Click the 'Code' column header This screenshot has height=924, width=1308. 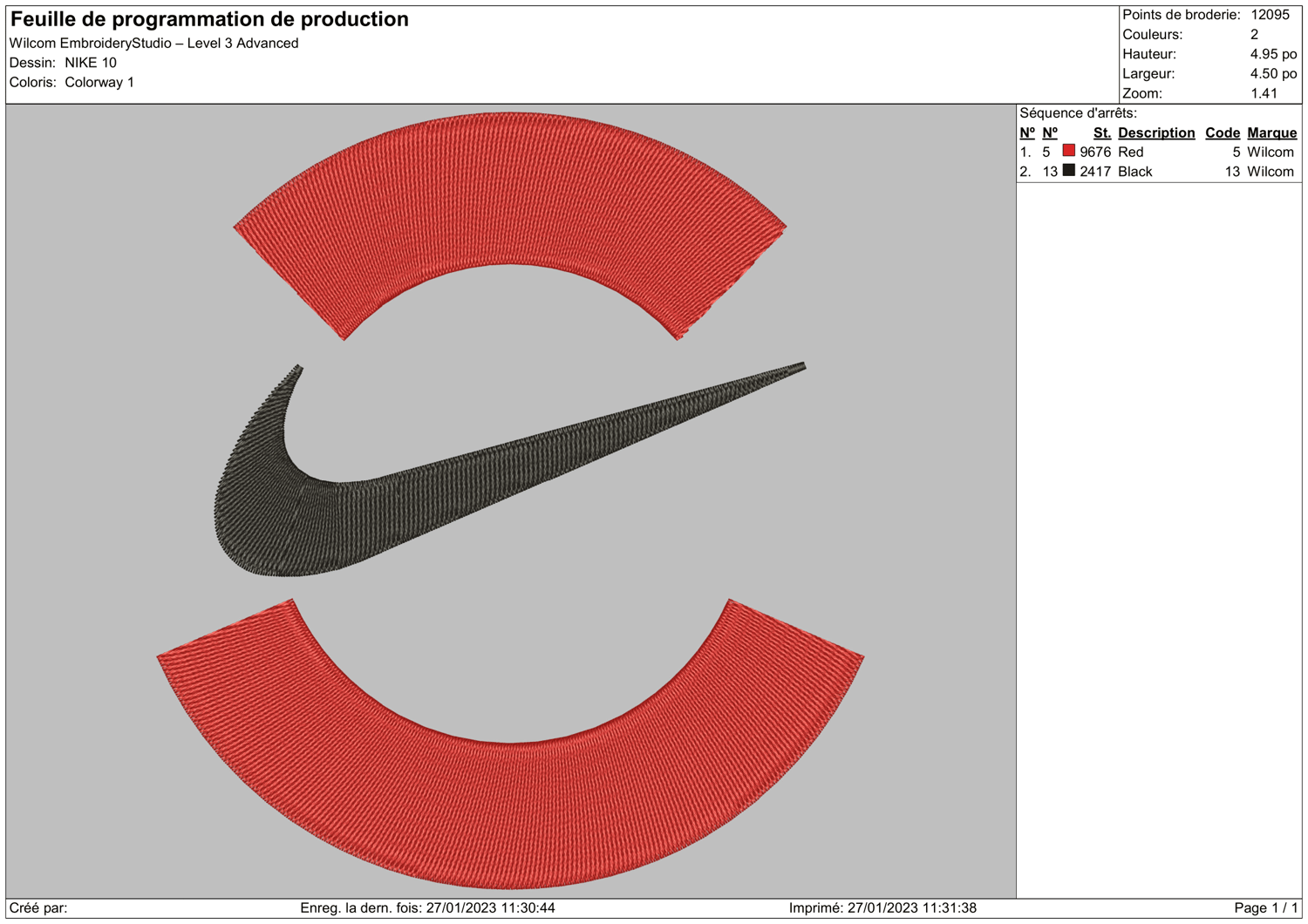pos(1223,133)
